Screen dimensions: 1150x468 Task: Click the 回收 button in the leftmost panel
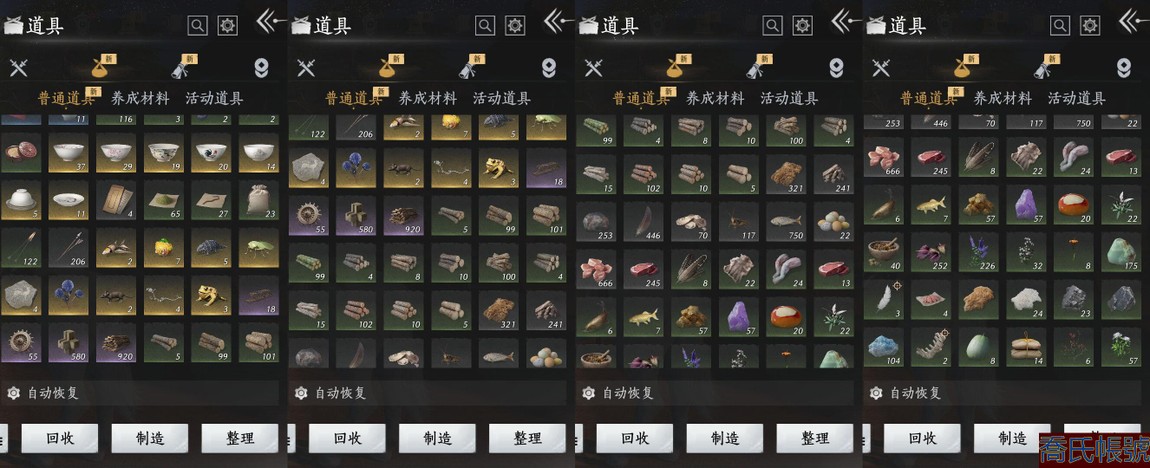59,439
